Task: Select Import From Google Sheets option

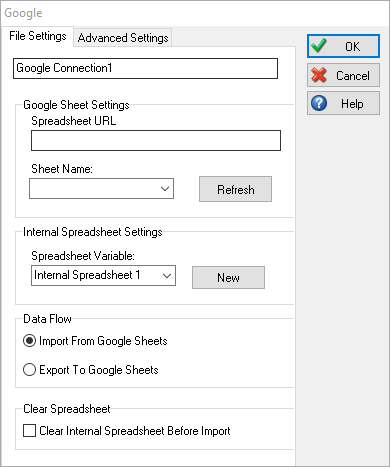Action: 95,341
